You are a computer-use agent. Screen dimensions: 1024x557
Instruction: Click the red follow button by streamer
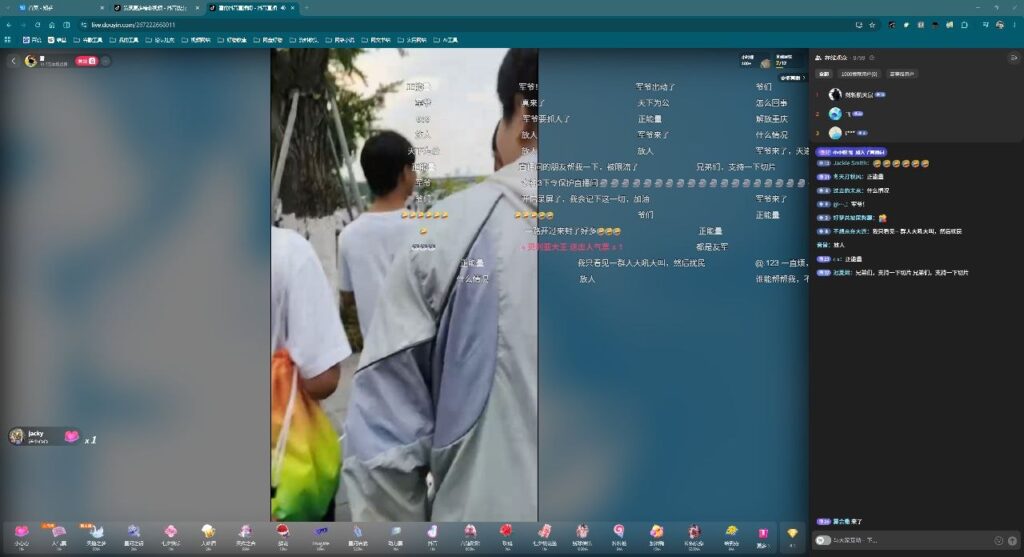(86, 61)
